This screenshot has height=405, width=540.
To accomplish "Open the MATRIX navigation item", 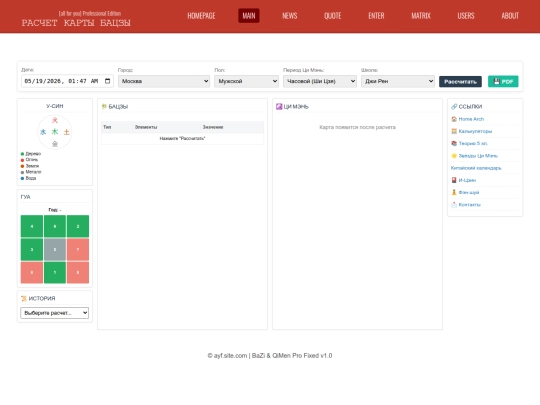I will (x=421, y=16).
